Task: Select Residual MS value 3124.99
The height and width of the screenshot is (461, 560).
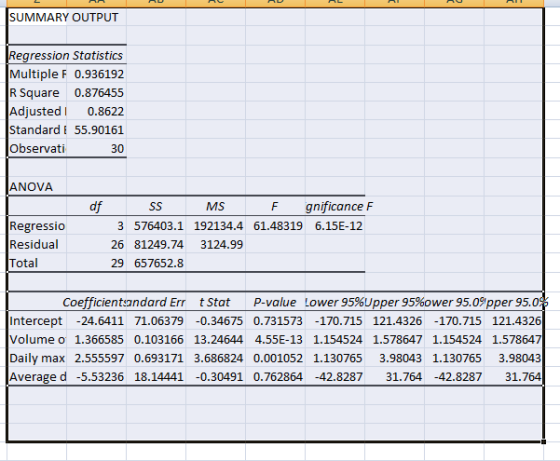Action: [x=216, y=244]
